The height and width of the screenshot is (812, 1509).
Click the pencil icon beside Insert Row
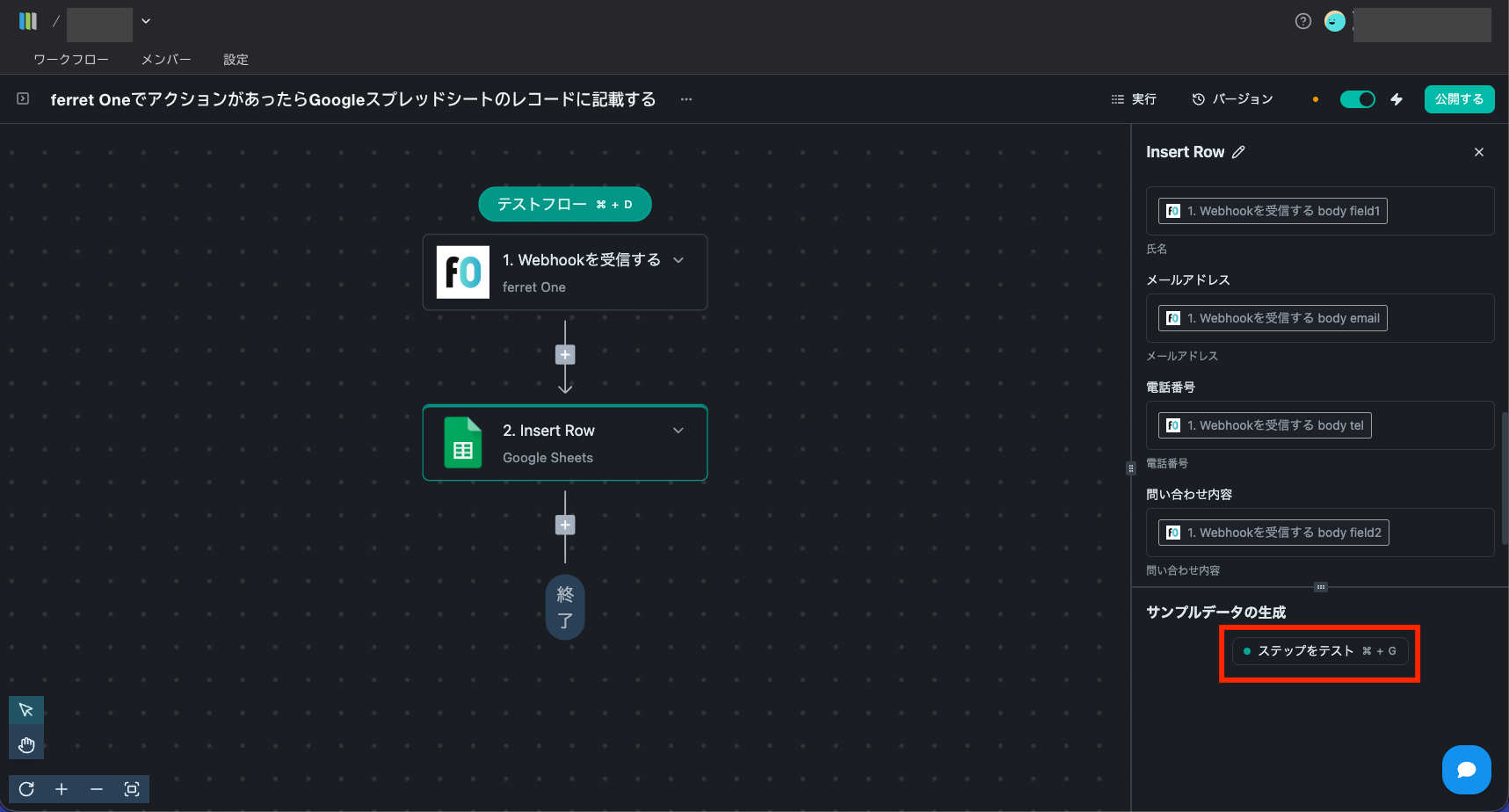pos(1238,152)
